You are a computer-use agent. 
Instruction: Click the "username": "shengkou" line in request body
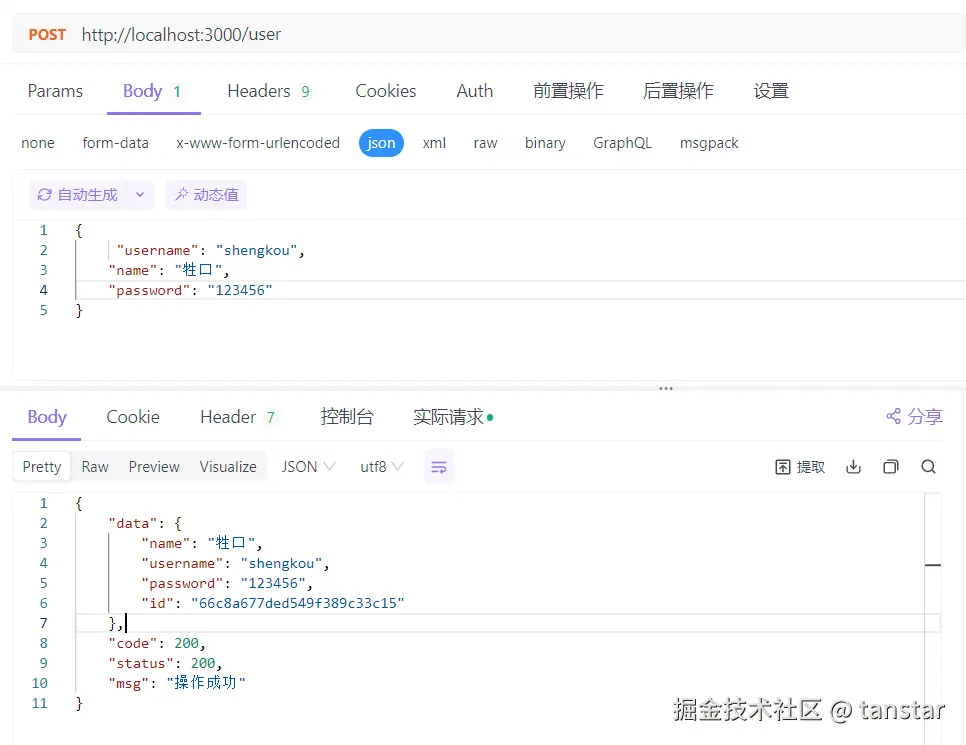211,250
